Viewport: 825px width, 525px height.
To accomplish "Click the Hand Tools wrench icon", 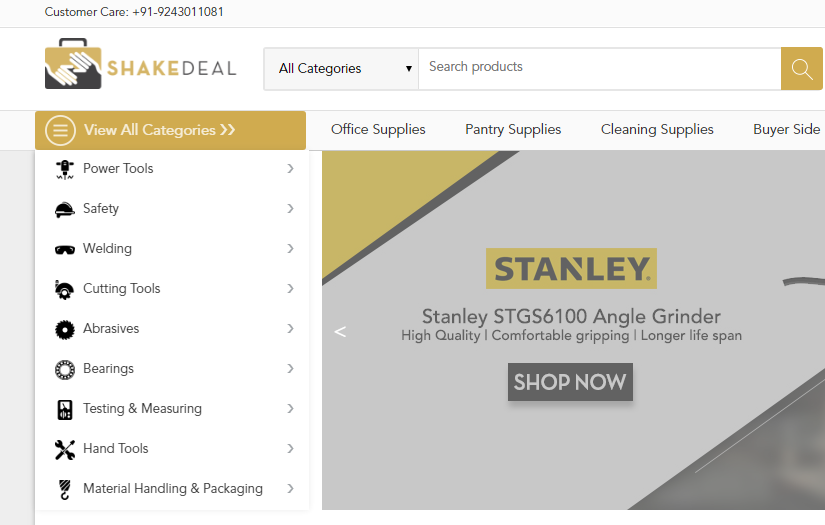I will click(x=65, y=449).
